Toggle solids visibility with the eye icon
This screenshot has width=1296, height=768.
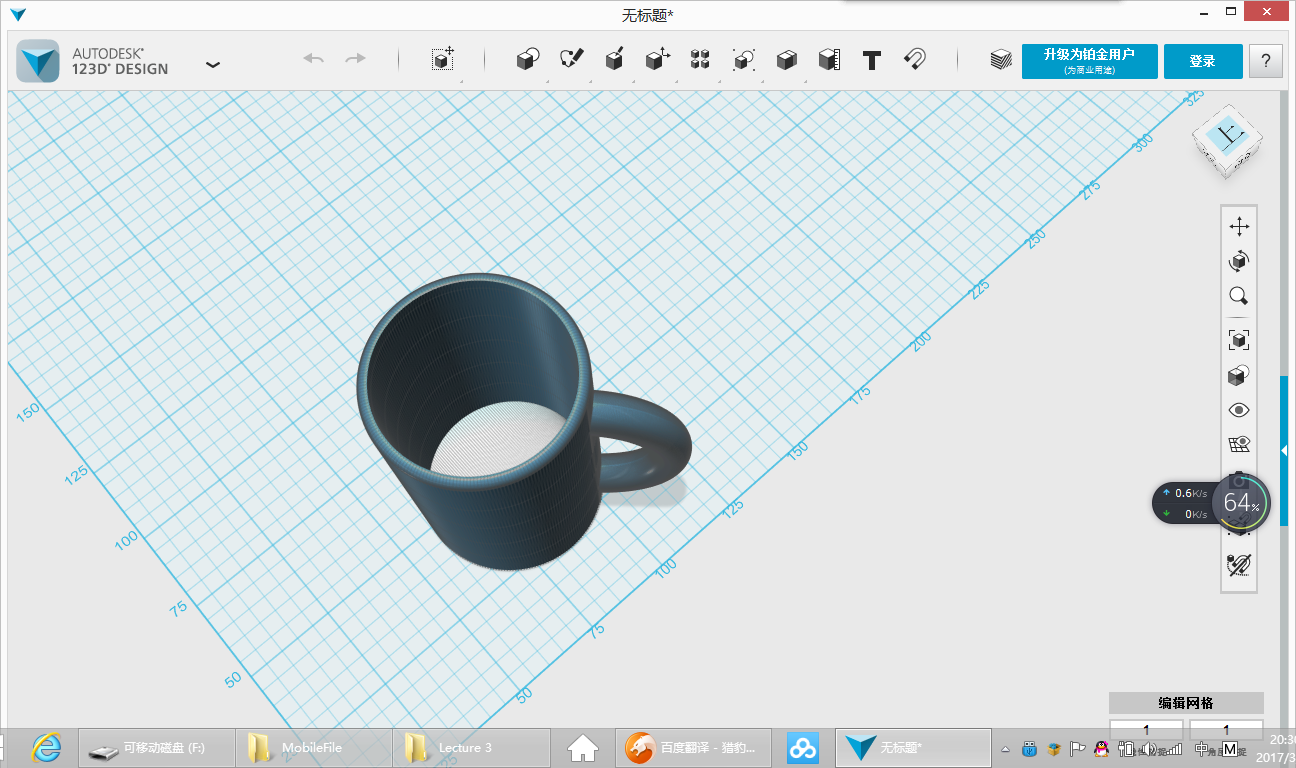point(1239,410)
